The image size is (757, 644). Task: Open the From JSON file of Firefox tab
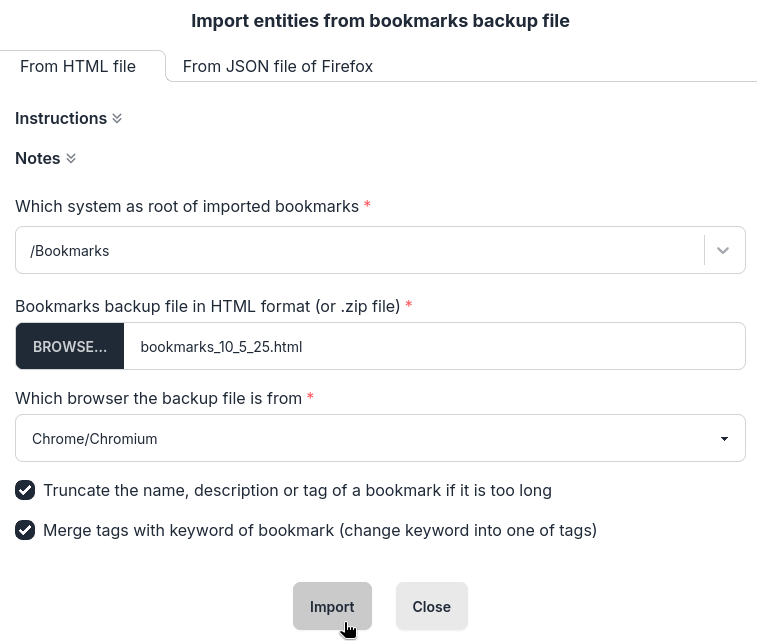pos(277,67)
